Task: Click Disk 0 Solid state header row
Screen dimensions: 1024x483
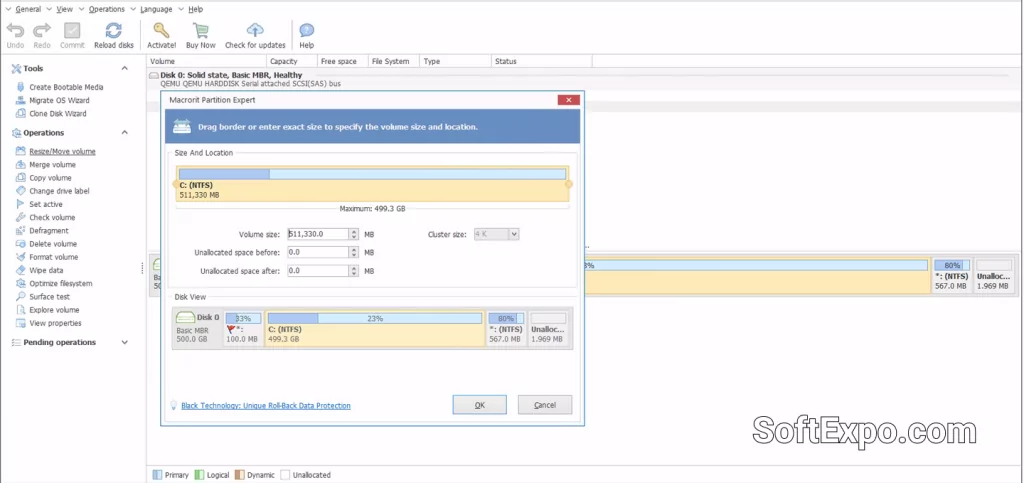Action: [x=586, y=79]
